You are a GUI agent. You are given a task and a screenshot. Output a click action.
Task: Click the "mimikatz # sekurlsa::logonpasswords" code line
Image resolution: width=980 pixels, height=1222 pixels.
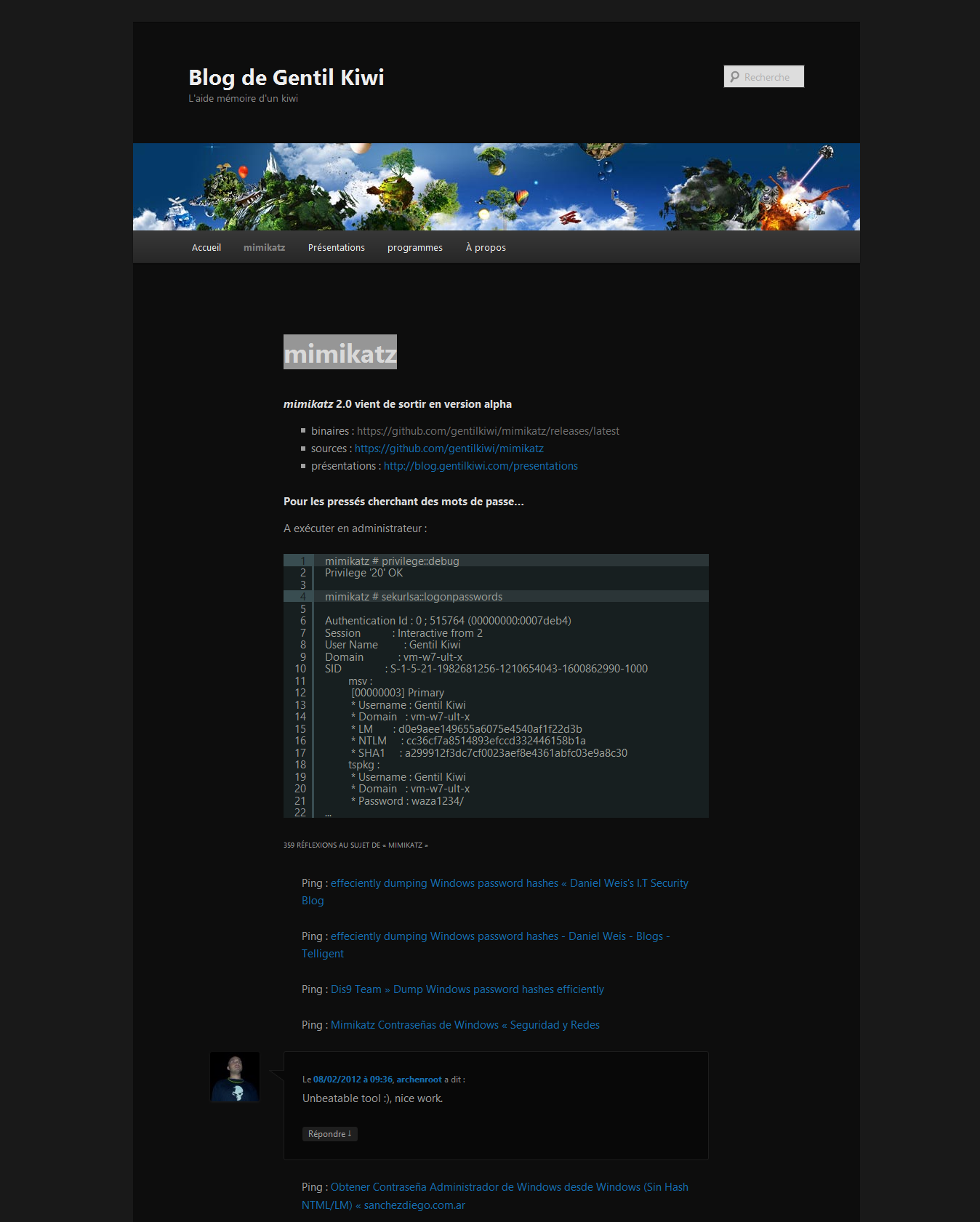click(x=414, y=597)
